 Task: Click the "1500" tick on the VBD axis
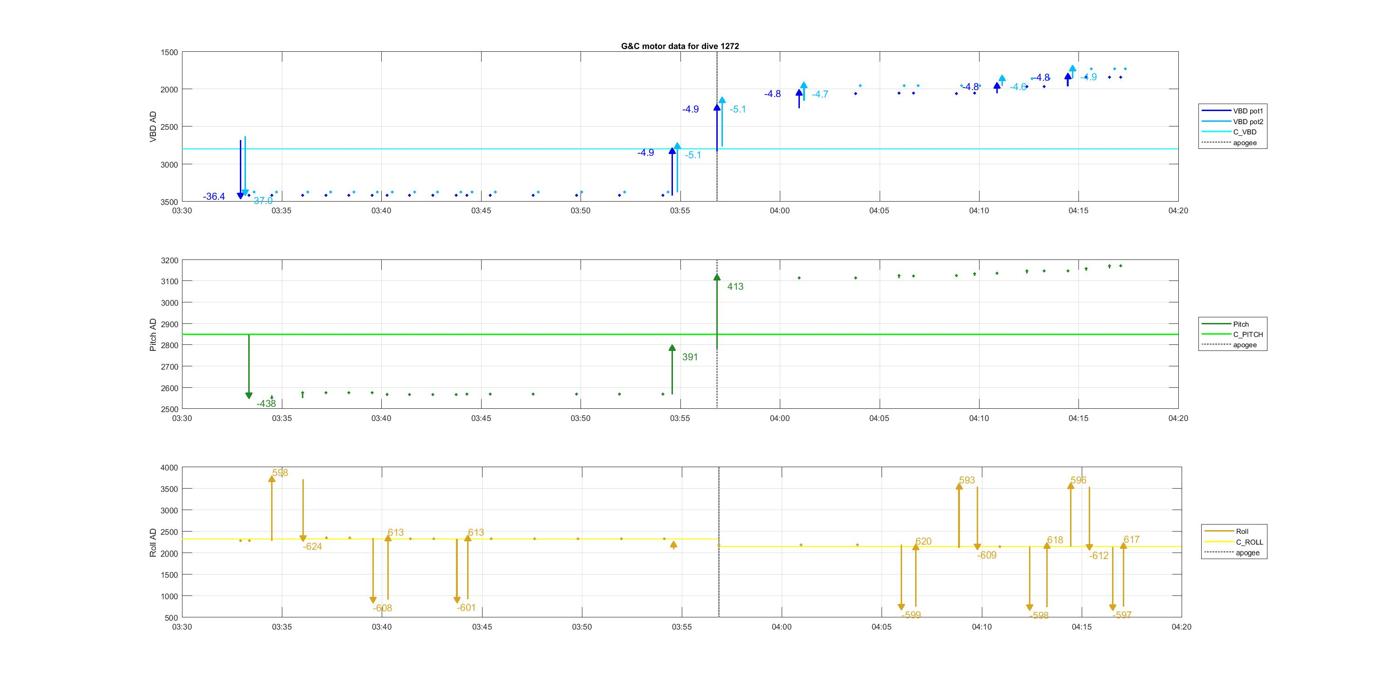[x=169, y=52]
